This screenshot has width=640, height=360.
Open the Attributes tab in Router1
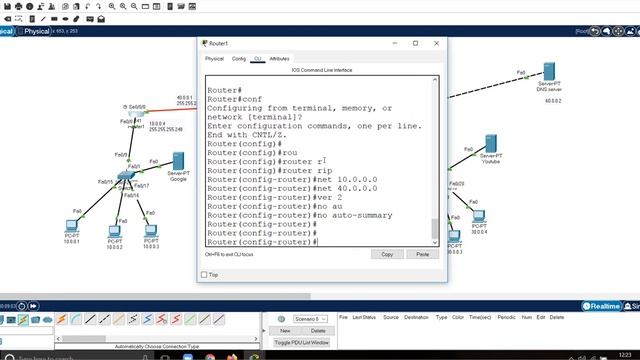point(279,59)
